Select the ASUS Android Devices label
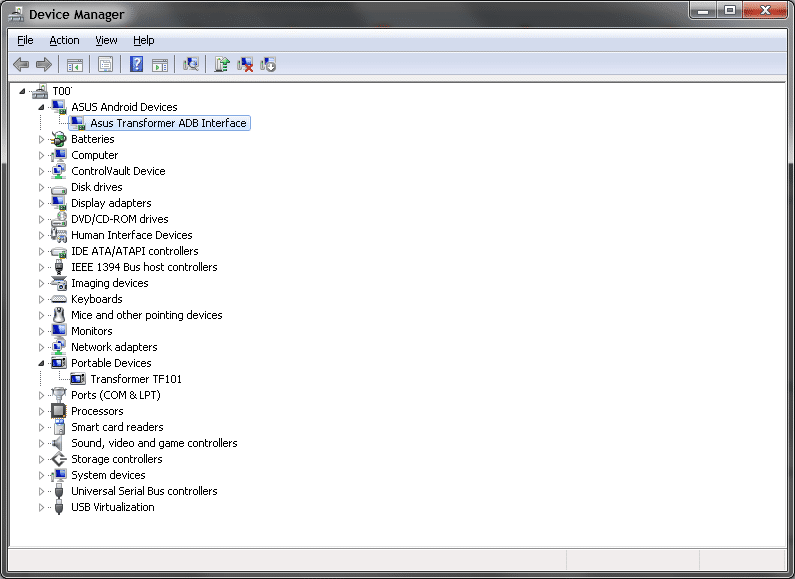 124,107
